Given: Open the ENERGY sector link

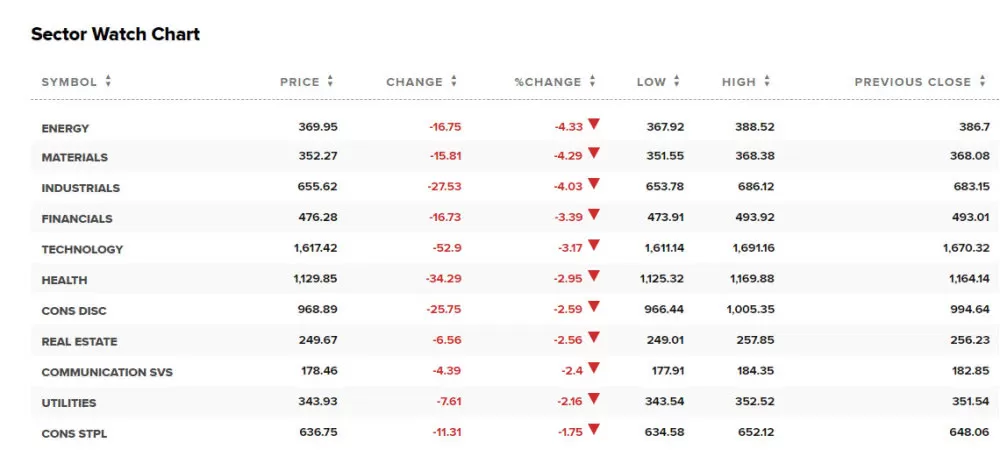Looking at the screenshot, I should pos(65,129).
